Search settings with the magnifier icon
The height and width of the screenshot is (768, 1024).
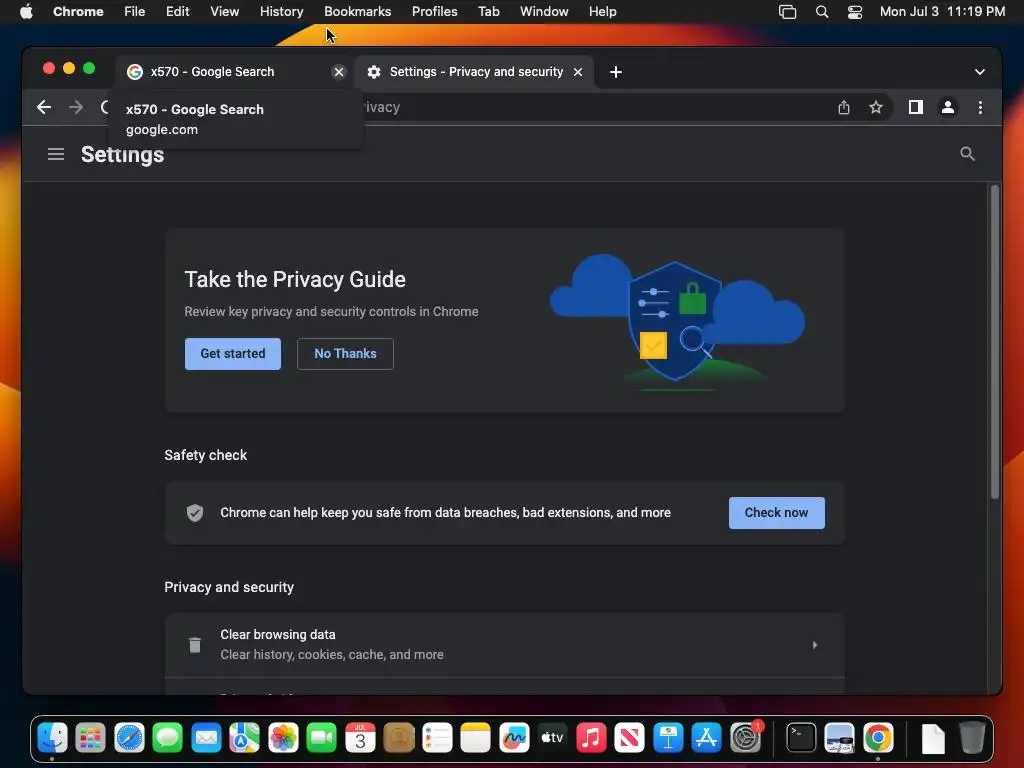tap(967, 154)
